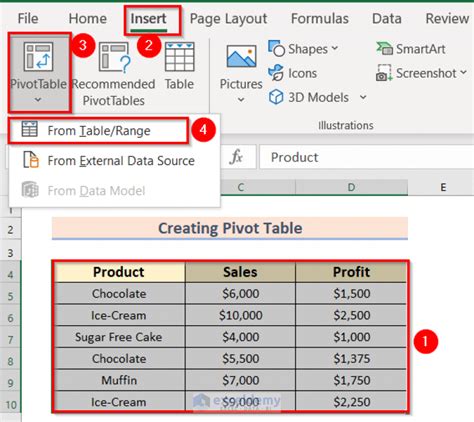The image size is (474, 422).
Task: Open the 3D Models dropdown arrow
Action: click(363, 97)
